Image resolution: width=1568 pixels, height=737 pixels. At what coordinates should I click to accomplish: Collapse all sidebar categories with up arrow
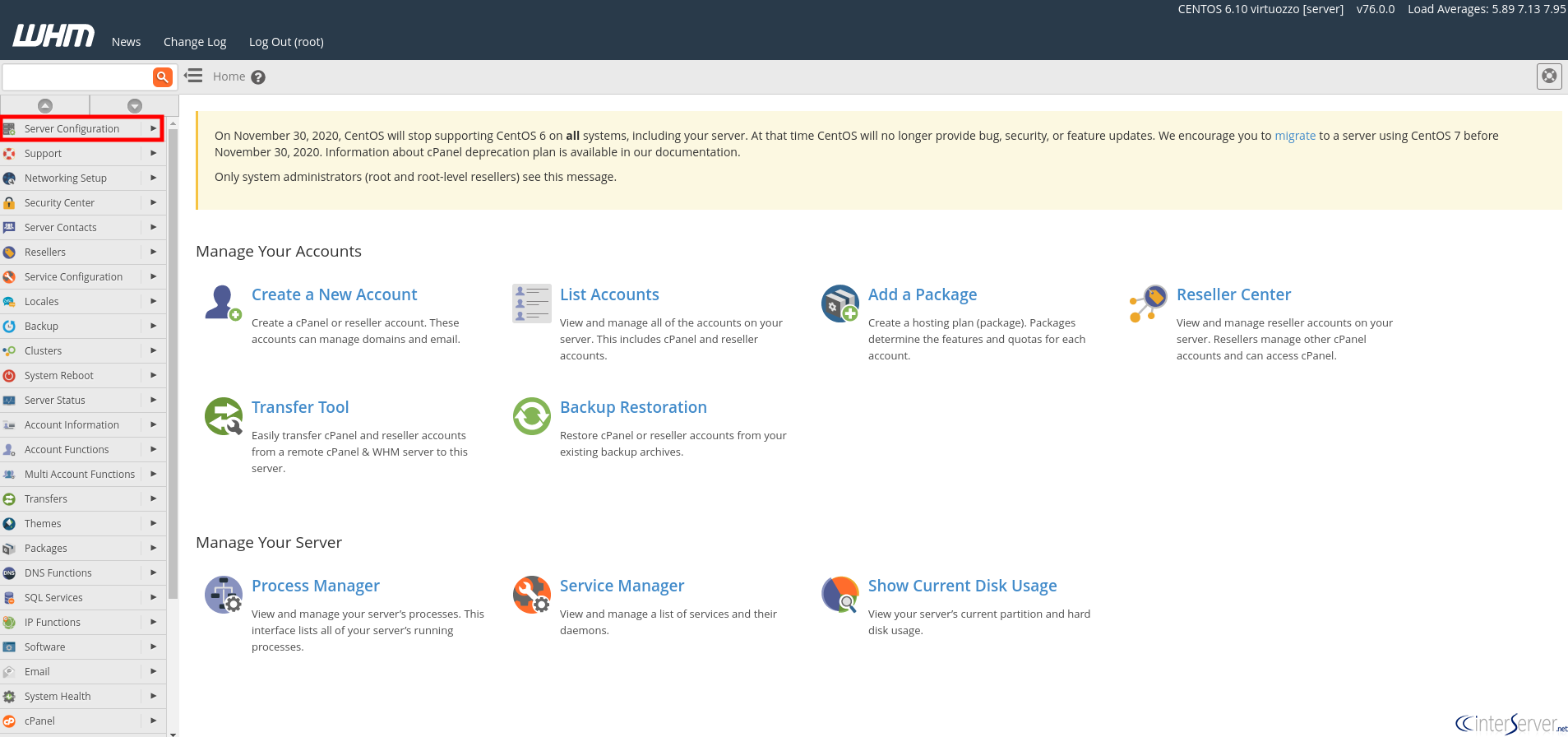pos(45,105)
